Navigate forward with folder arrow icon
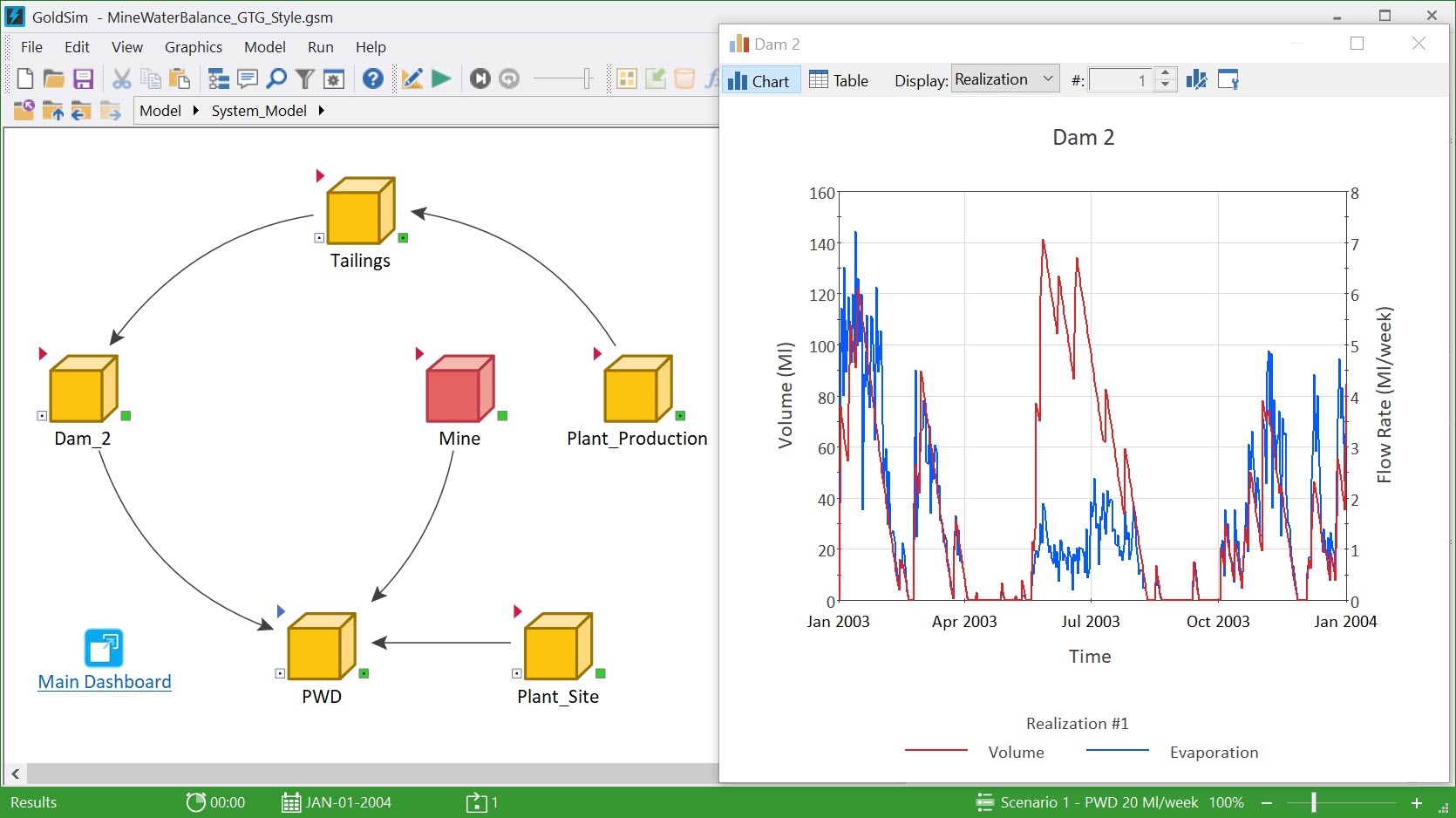1456x818 pixels. tap(110, 111)
